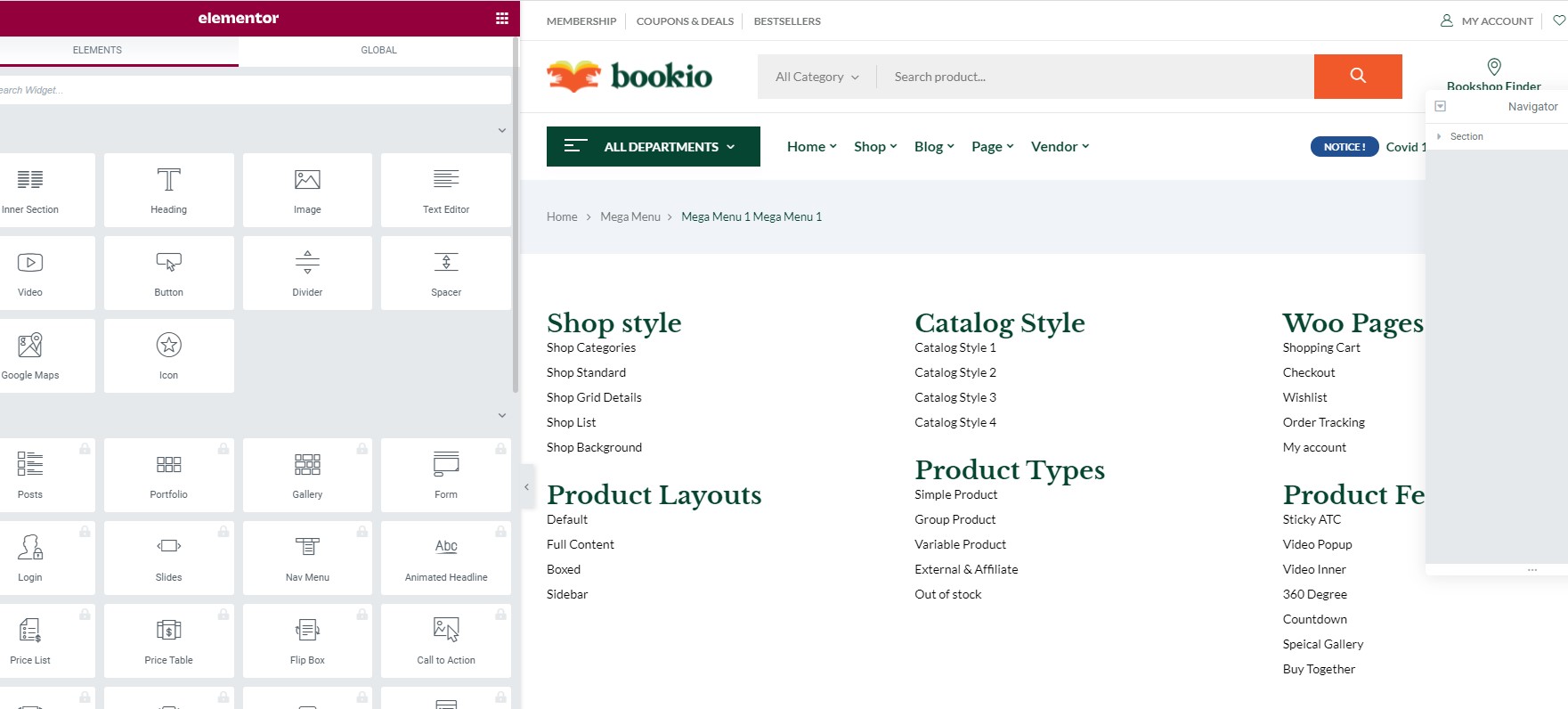Open the All Category dropdown
Image resolution: width=1568 pixels, height=709 pixels.
coord(817,77)
